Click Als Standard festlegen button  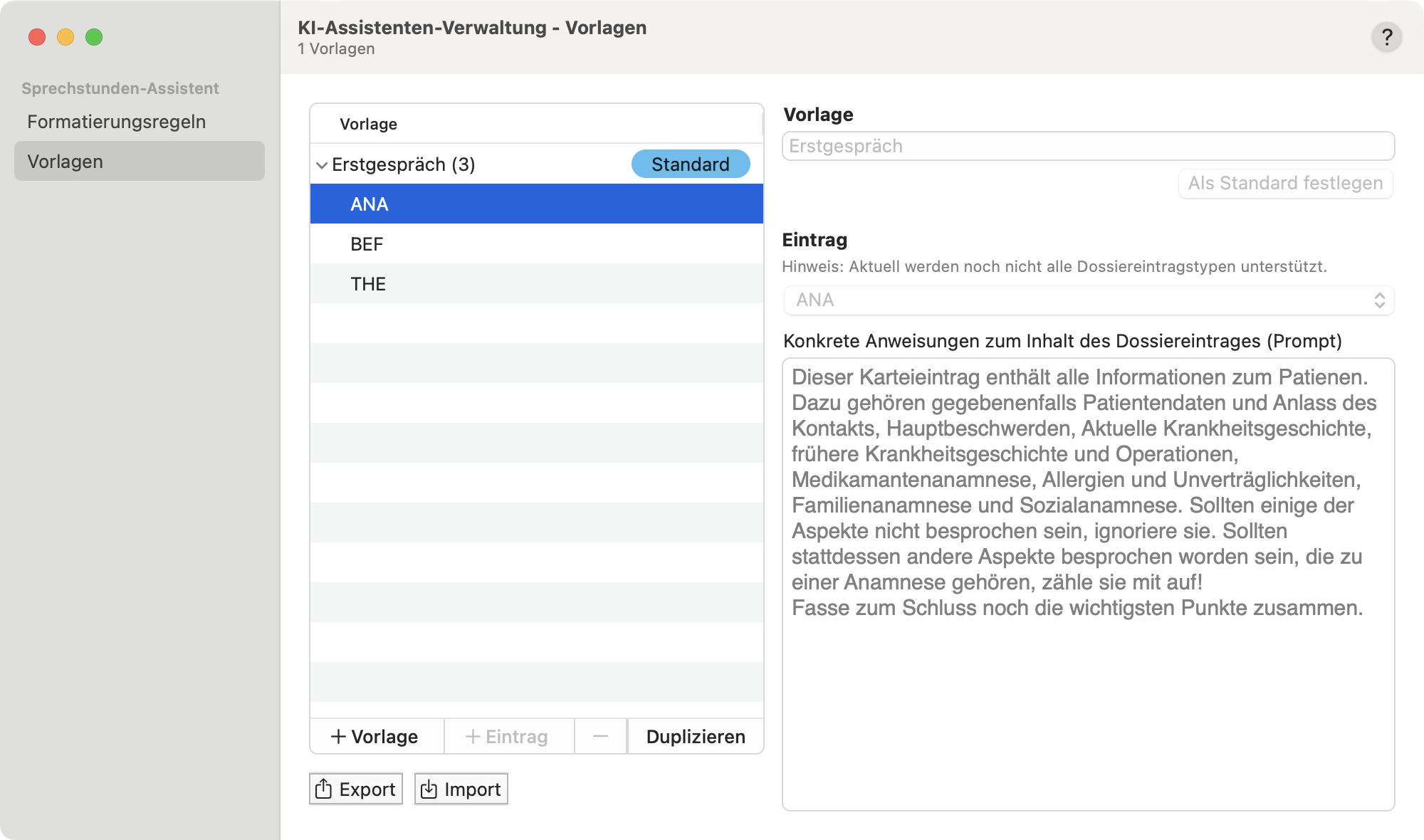1285,184
